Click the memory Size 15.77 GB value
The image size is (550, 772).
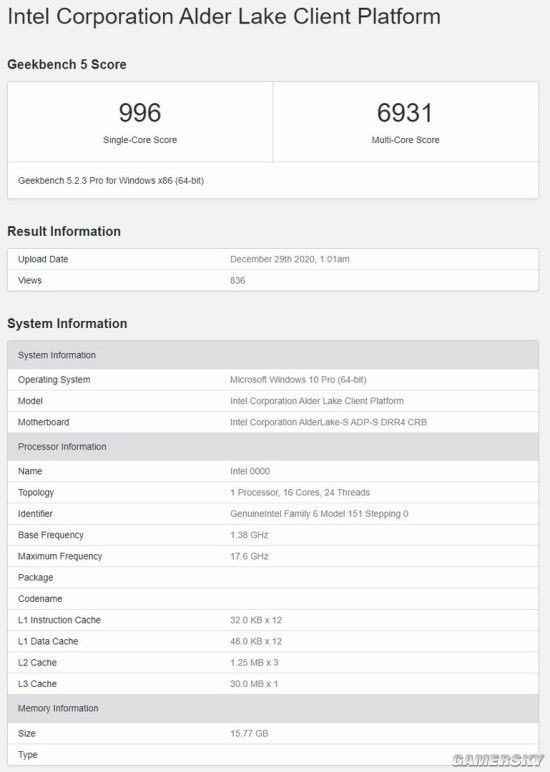pos(249,733)
